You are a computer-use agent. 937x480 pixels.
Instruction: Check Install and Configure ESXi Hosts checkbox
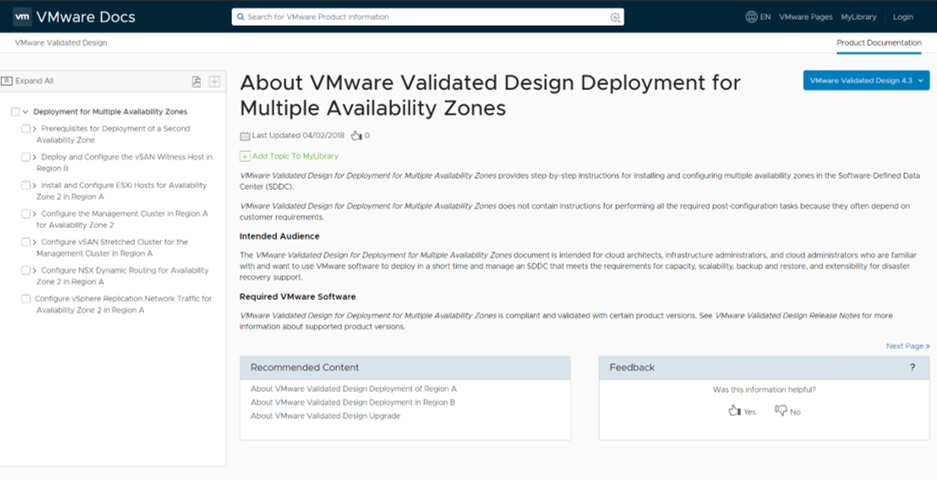click(26, 185)
